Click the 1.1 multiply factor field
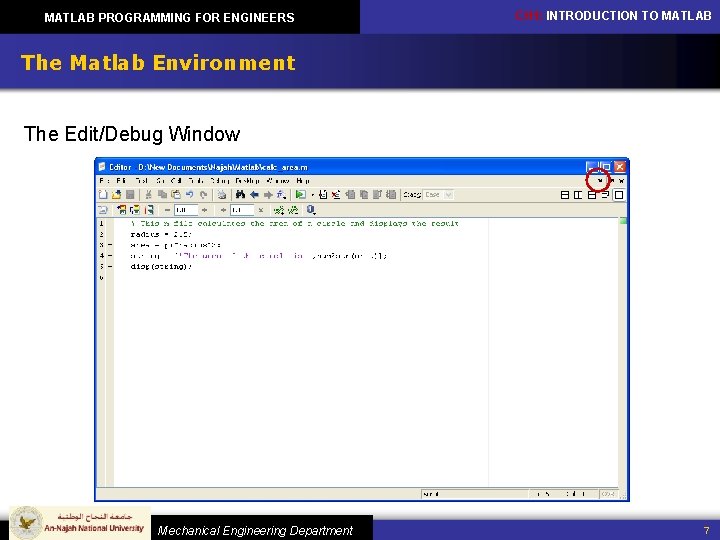Viewport: 720px width, 540px height. coord(242,210)
